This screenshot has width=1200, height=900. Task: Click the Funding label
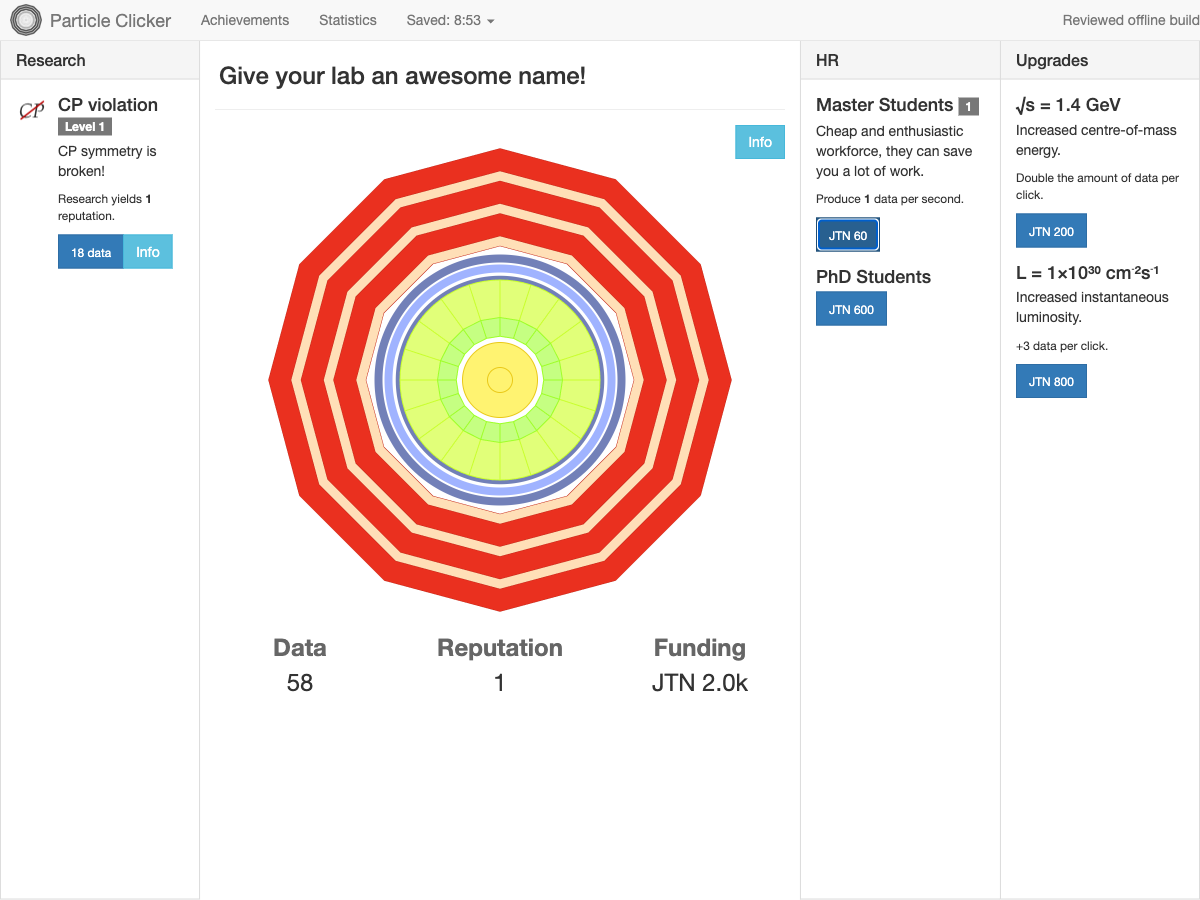click(x=700, y=648)
